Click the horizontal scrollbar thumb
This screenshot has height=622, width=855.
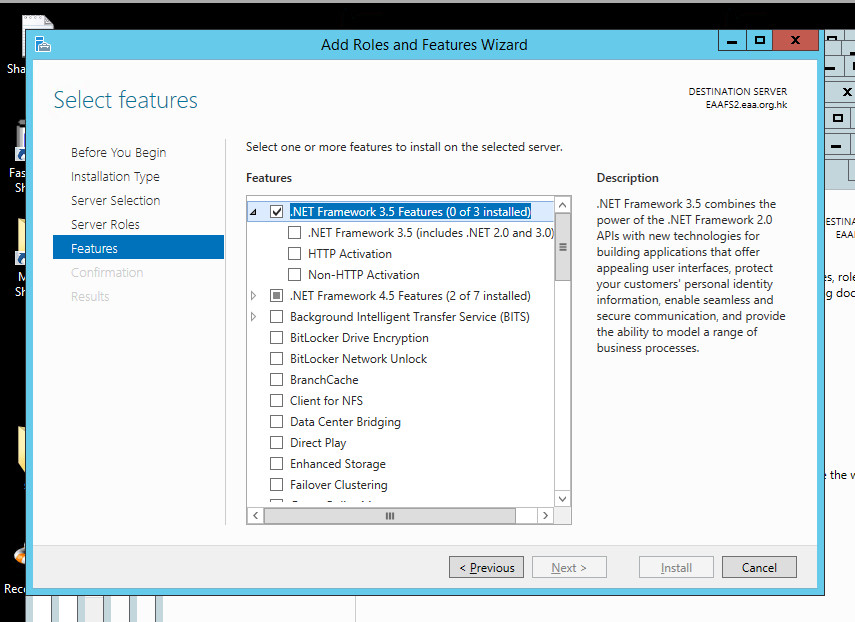coord(390,516)
